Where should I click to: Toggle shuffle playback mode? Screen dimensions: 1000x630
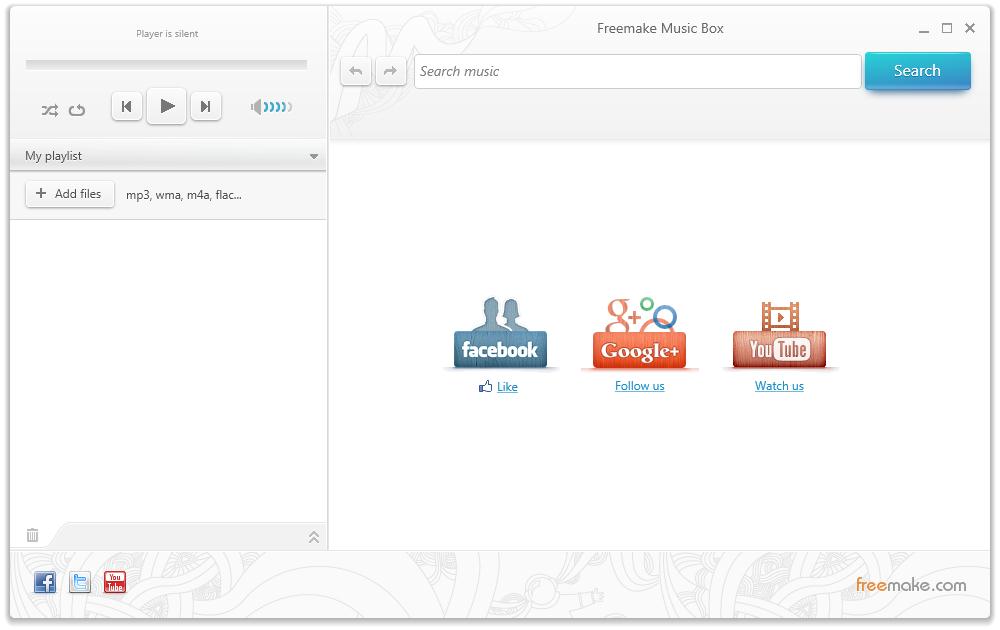[50, 110]
